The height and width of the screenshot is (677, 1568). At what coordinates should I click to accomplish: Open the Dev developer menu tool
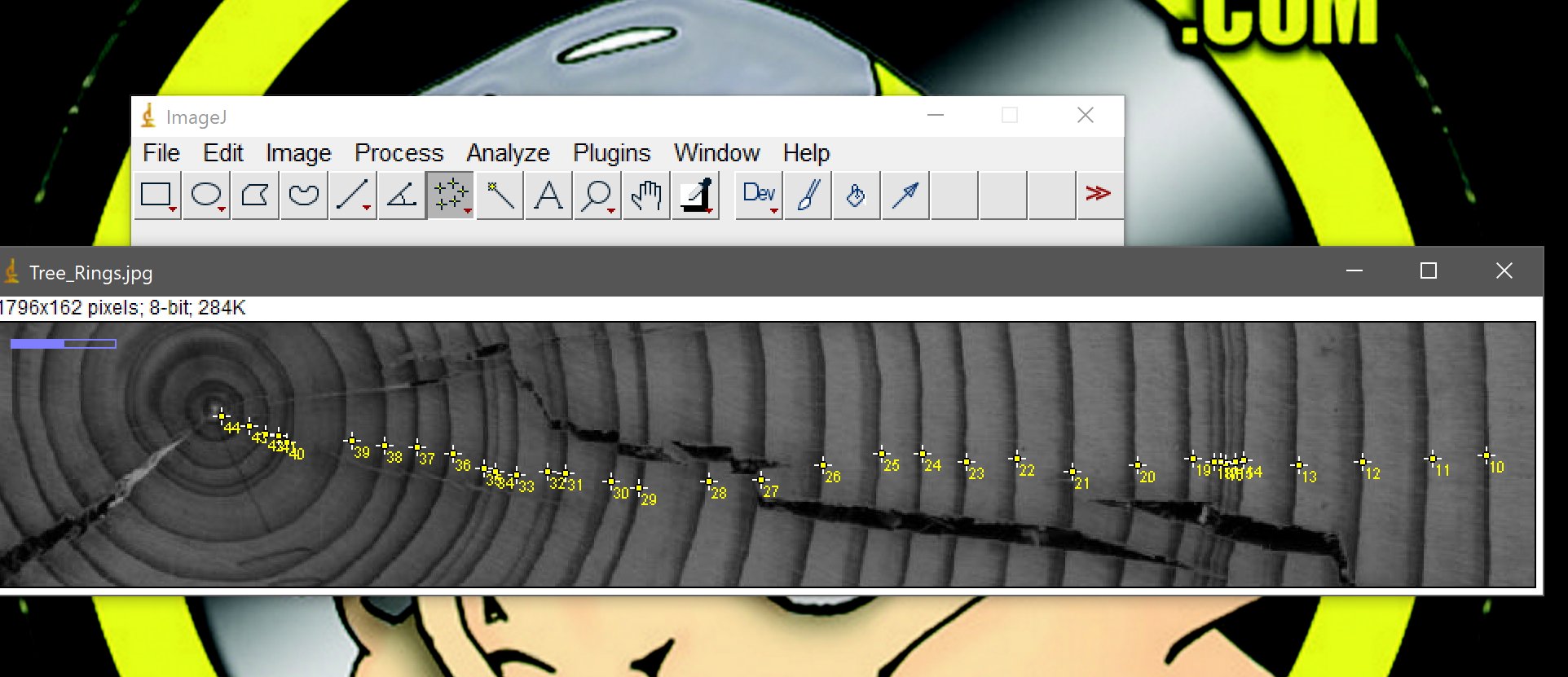coord(759,196)
